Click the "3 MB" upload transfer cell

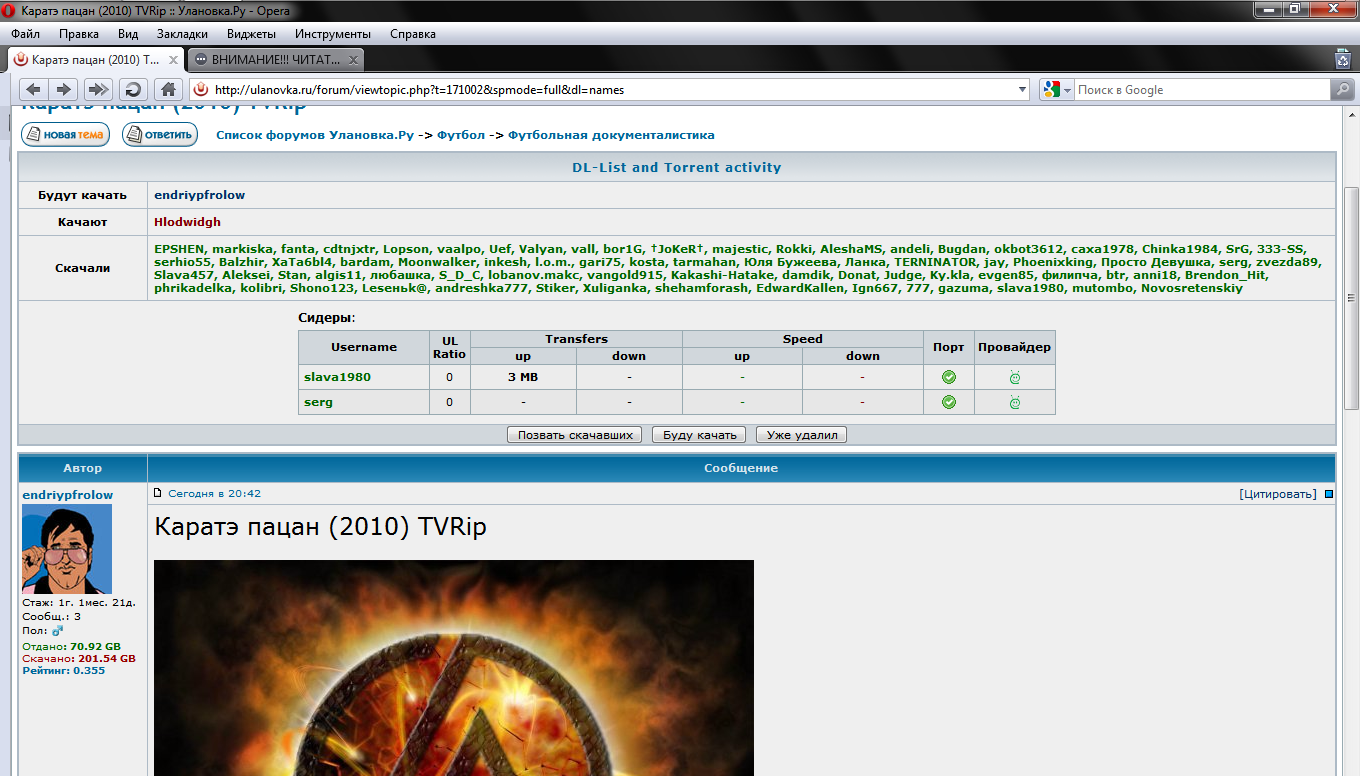click(523, 377)
